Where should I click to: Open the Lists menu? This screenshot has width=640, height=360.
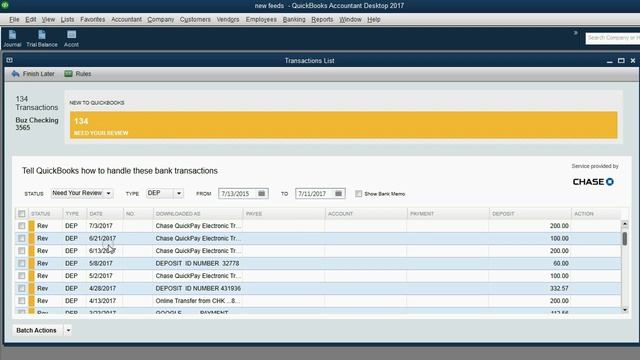coord(67,19)
